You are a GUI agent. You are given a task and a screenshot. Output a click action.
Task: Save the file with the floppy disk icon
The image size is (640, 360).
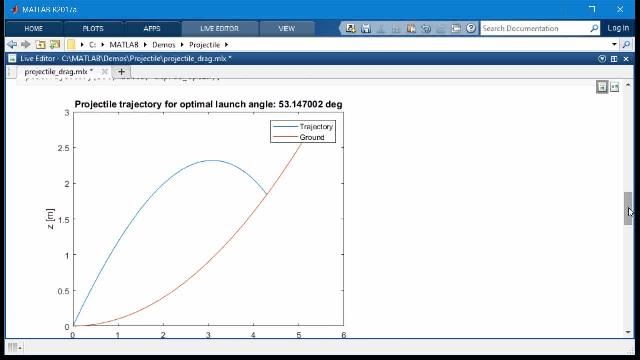366,28
